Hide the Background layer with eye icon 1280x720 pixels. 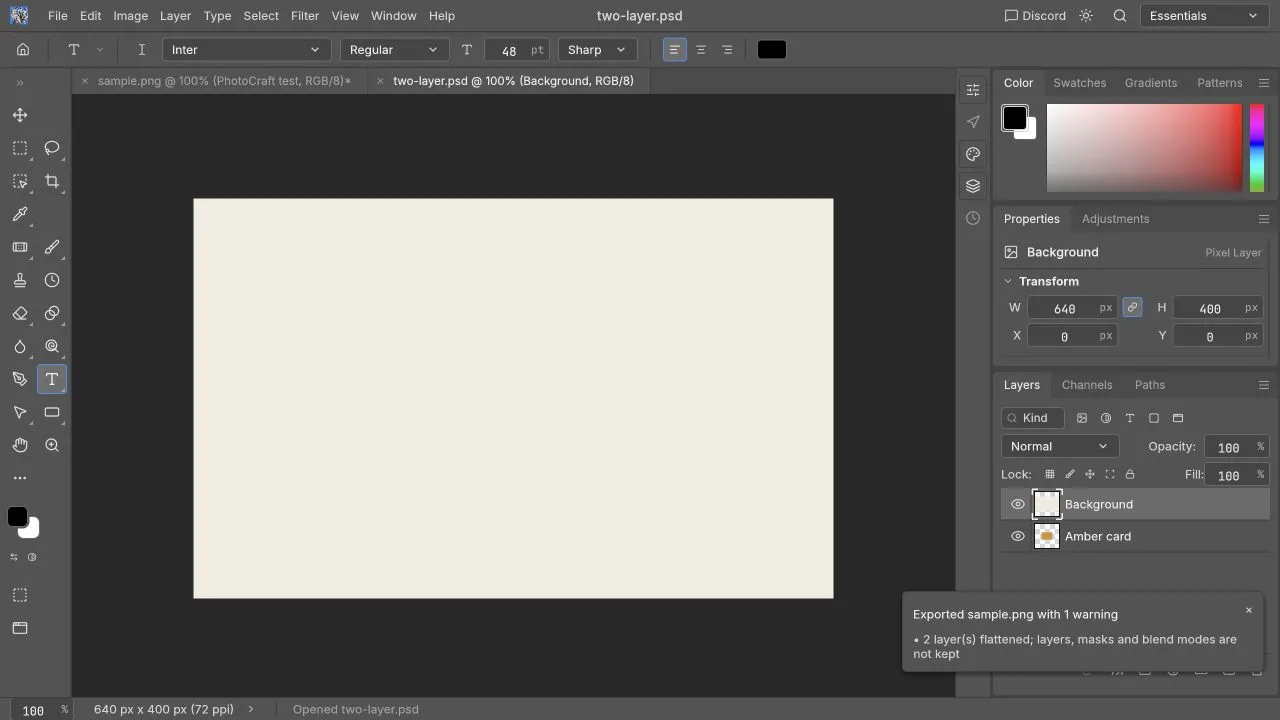point(1018,504)
